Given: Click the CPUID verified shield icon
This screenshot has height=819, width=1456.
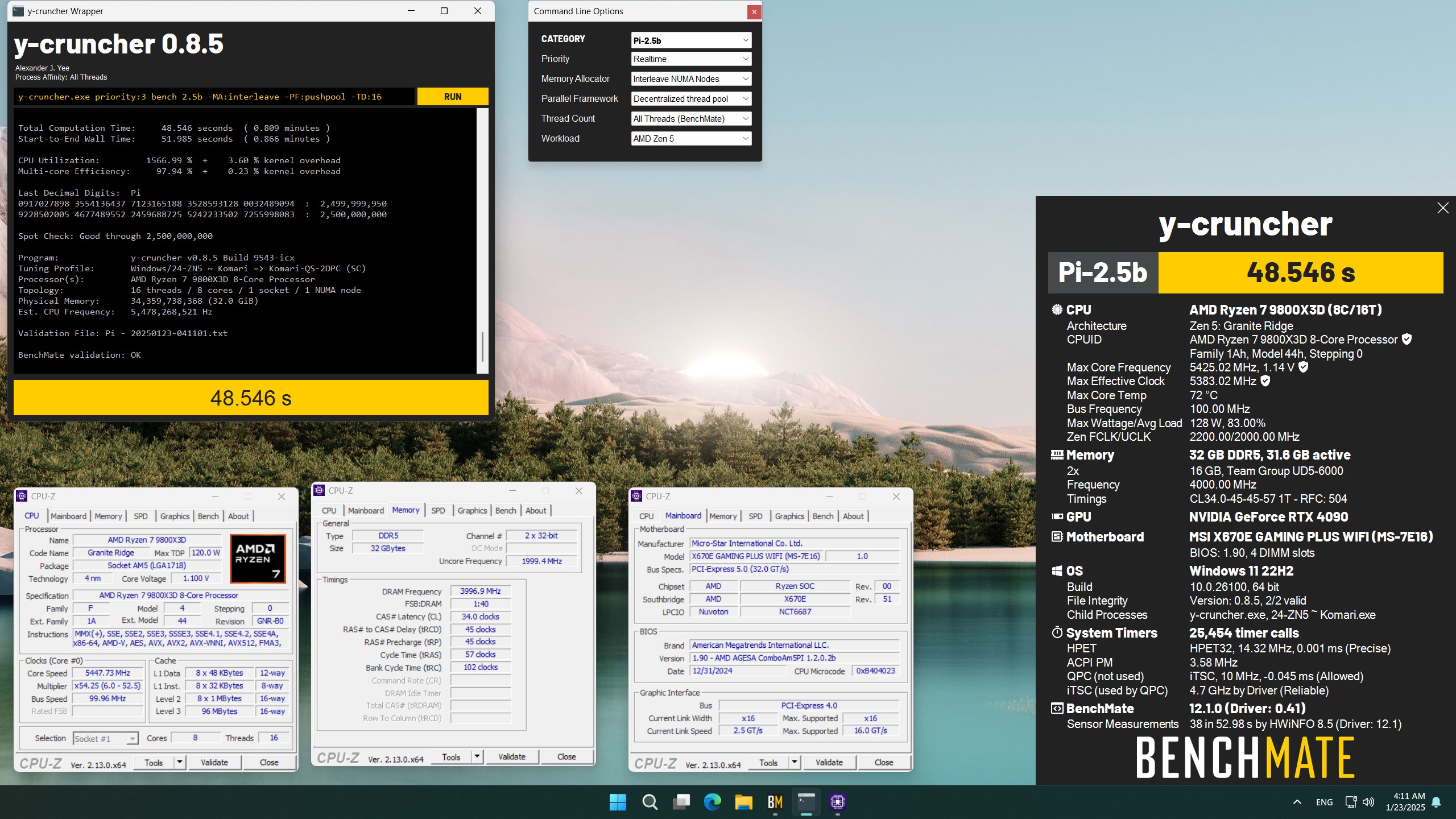Looking at the screenshot, I should click(x=1407, y=340).
